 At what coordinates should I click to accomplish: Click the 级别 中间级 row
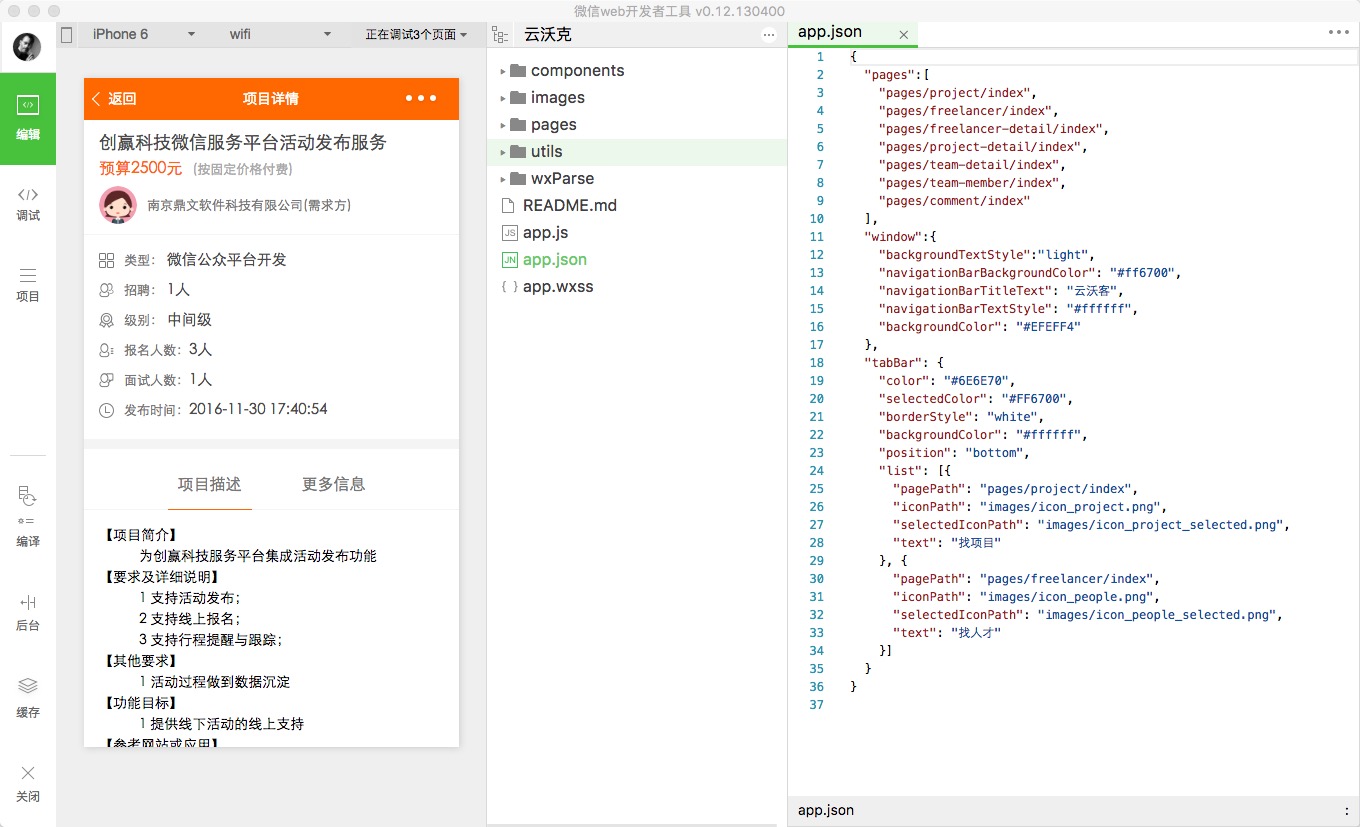(x=156, y=320)
